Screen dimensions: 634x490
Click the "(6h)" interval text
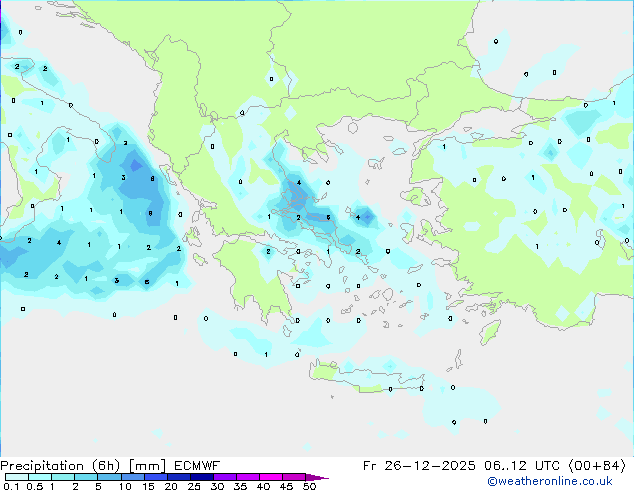[x=106, y=466]
